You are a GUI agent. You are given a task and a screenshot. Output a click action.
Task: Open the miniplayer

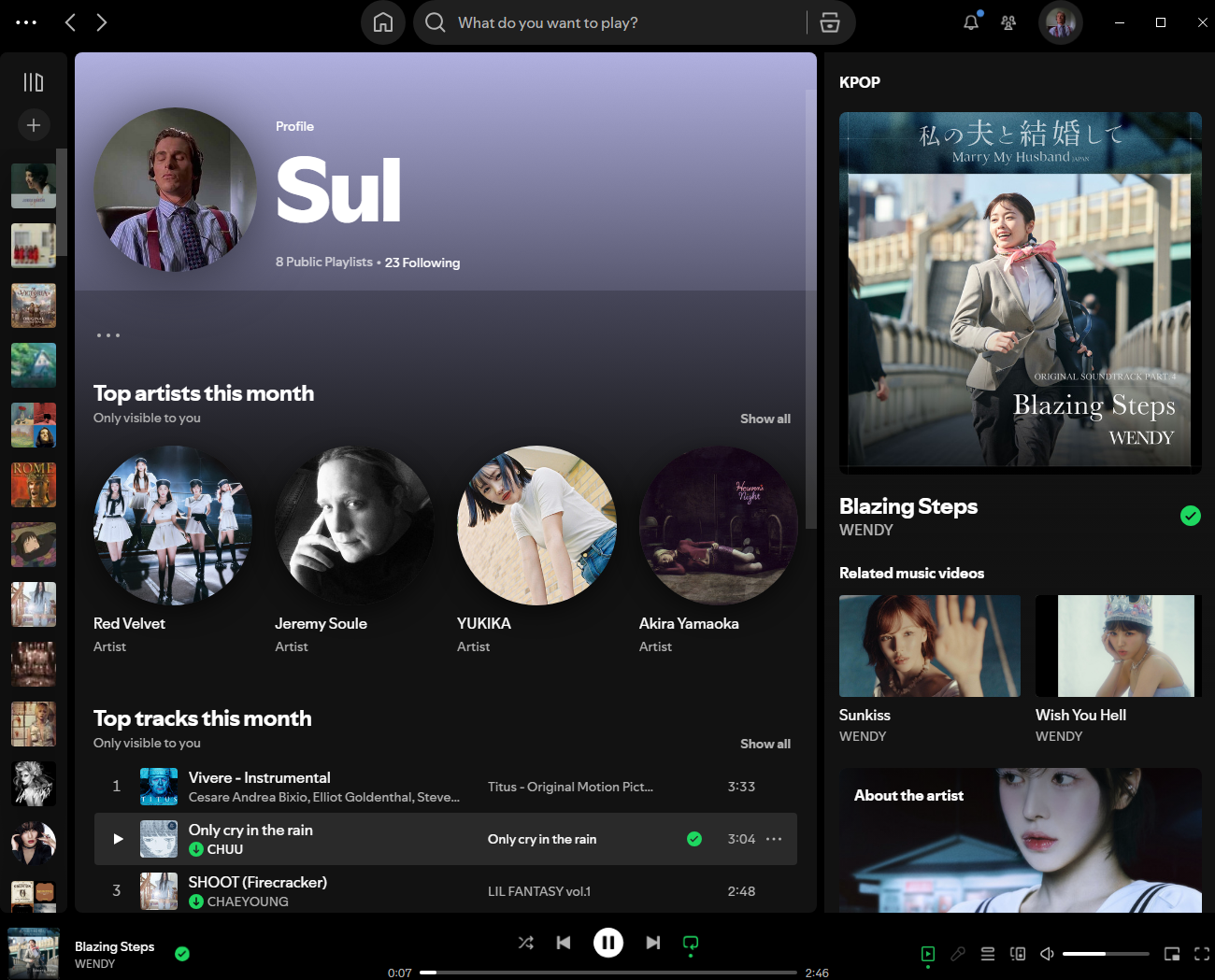click(1172, 954)
